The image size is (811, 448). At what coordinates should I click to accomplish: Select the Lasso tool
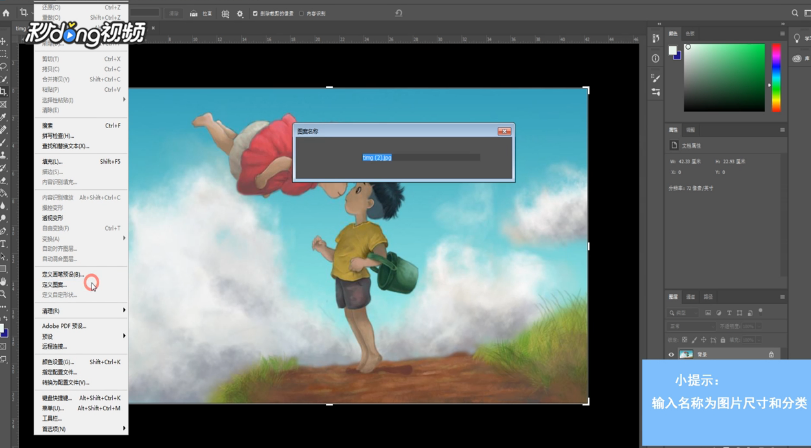point(3,66)
